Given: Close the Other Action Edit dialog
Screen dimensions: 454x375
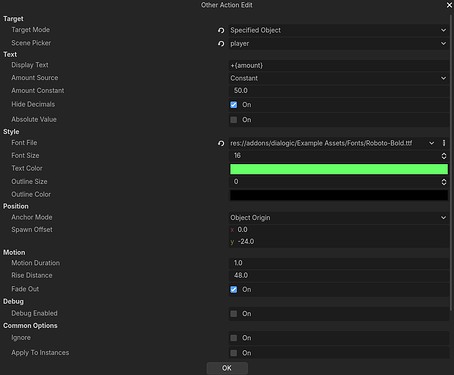Looking at the screenshot, I should pyautogui.click(x=449, y=5).
